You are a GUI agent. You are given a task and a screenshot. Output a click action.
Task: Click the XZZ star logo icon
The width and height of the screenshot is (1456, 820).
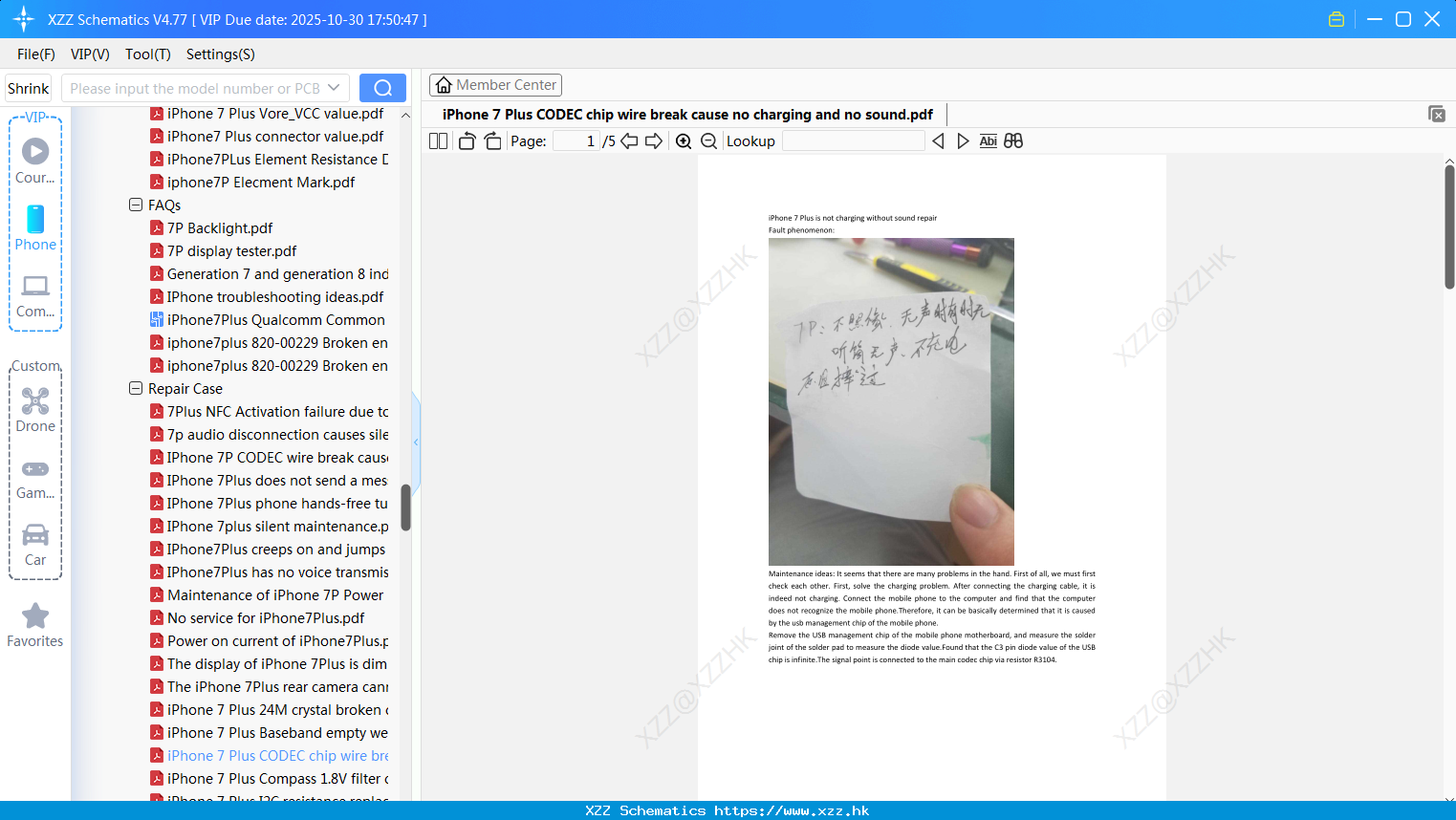[x=24, y=19]
